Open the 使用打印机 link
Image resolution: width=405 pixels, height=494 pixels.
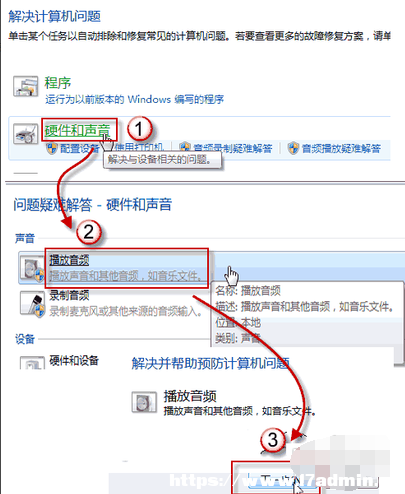click(x=139, y=147)
